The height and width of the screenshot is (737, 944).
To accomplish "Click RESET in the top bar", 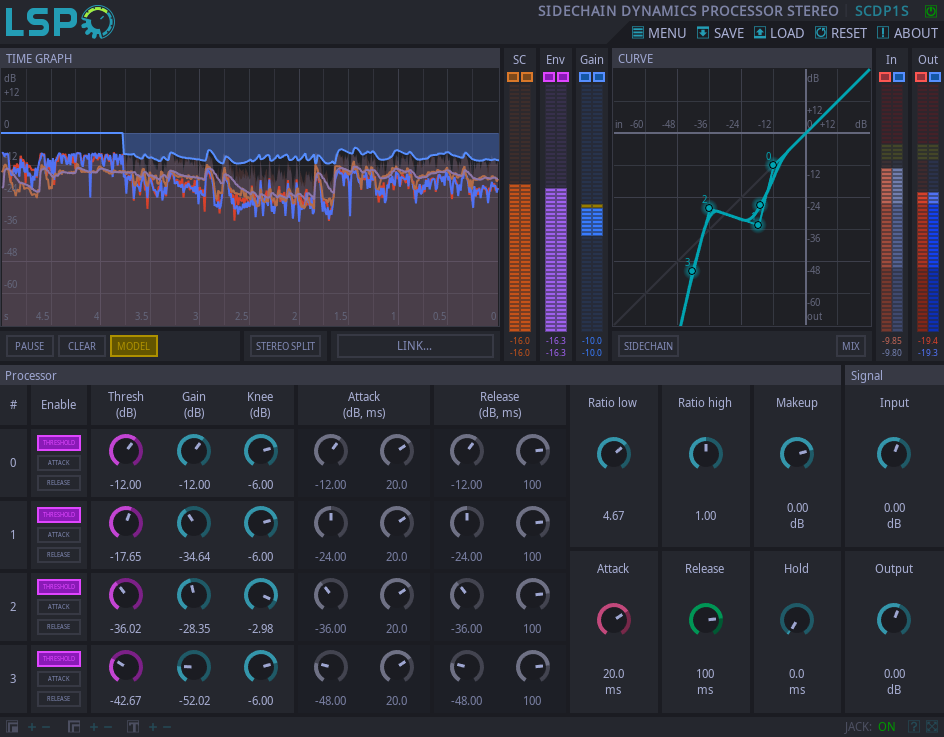I will (x=841, y=33).
